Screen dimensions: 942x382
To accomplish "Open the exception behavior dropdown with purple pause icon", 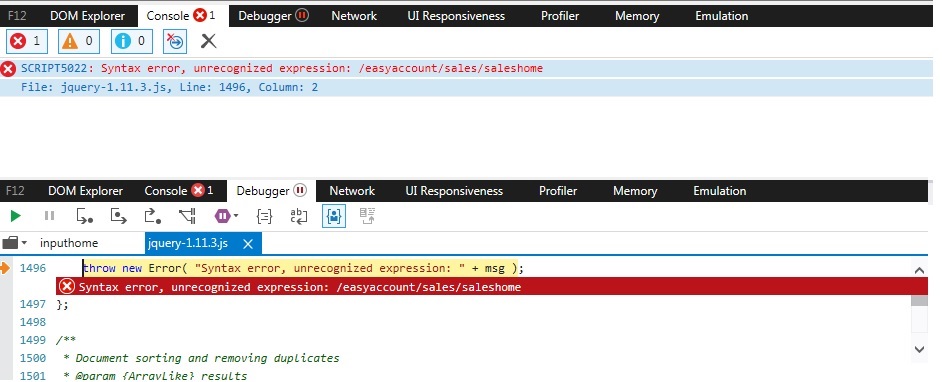I will 226,216.
